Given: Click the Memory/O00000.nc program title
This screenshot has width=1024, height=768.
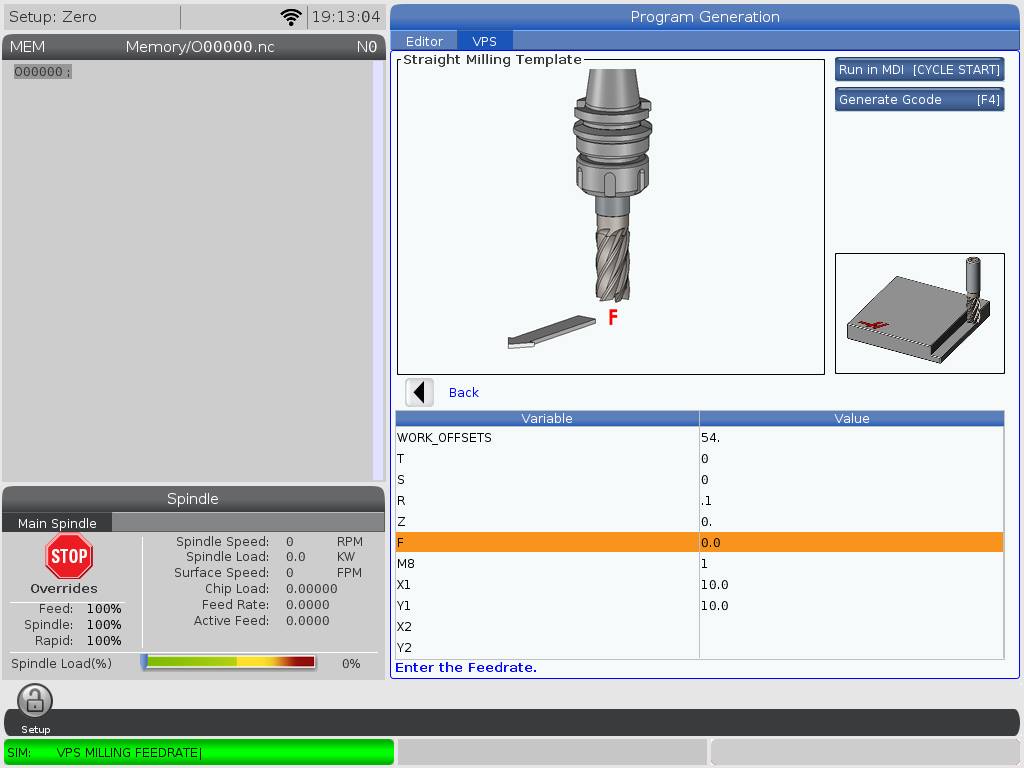Looking at the screenshot, I should click(x=200, y=47).
